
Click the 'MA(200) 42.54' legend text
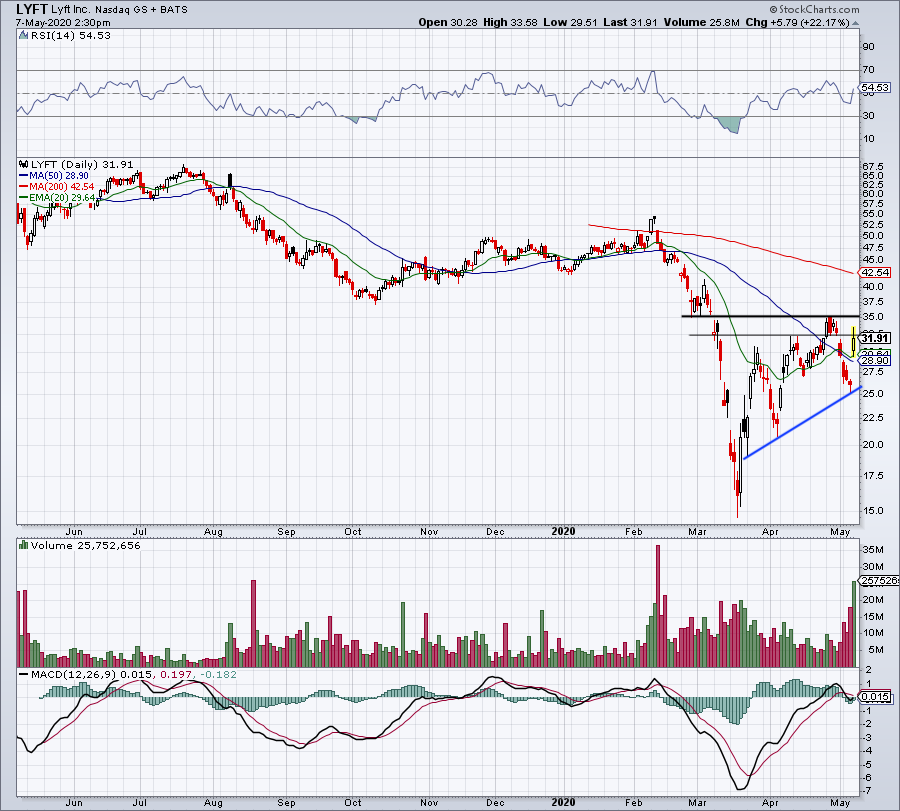[61, 187]
